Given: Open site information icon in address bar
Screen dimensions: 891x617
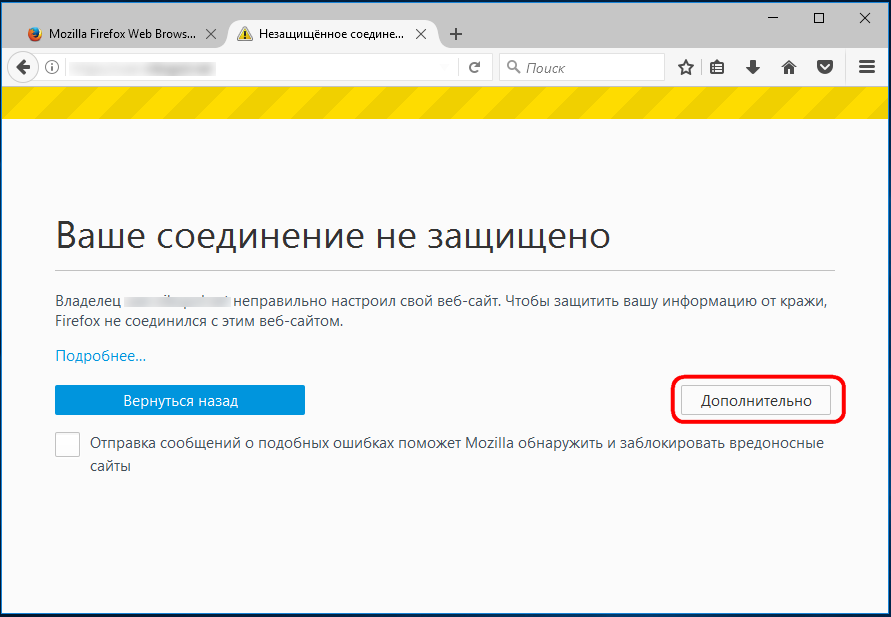Looking at the screenshot, I should pos(52,68).
